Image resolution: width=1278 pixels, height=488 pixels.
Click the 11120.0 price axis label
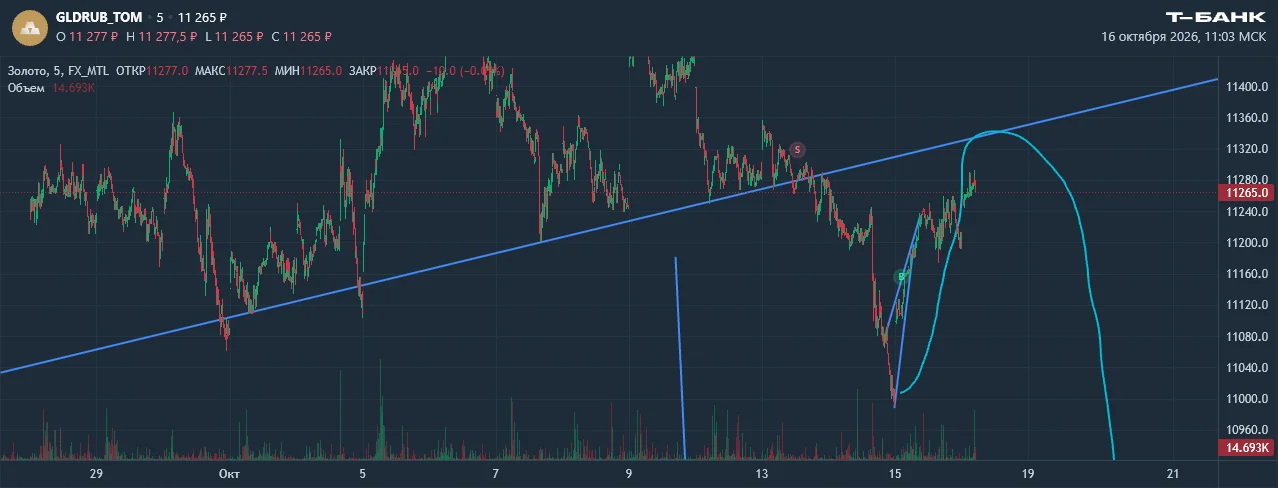point(1248,306)
